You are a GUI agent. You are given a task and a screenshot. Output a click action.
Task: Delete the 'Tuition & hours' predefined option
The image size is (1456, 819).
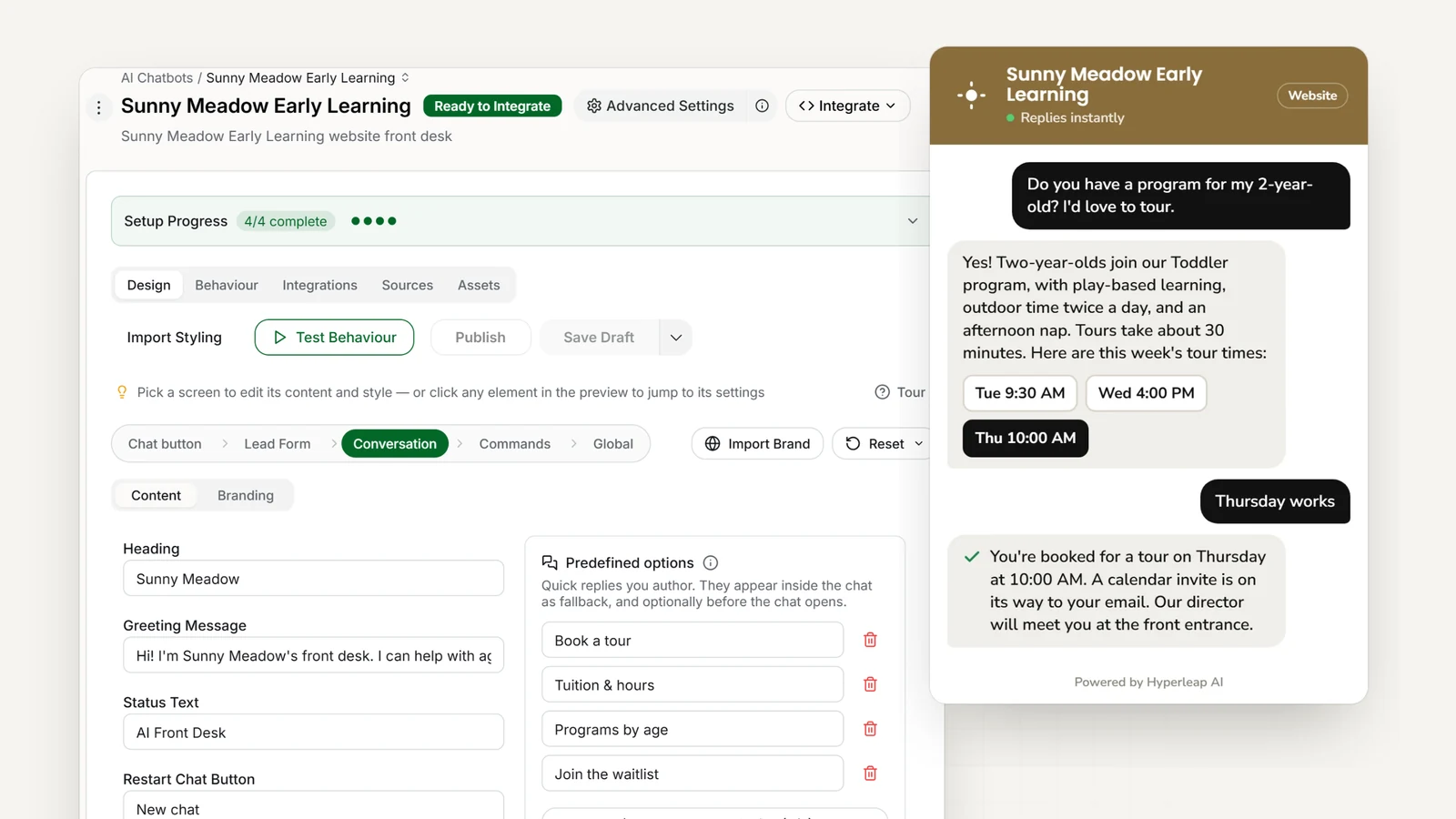tap(870, 684)
